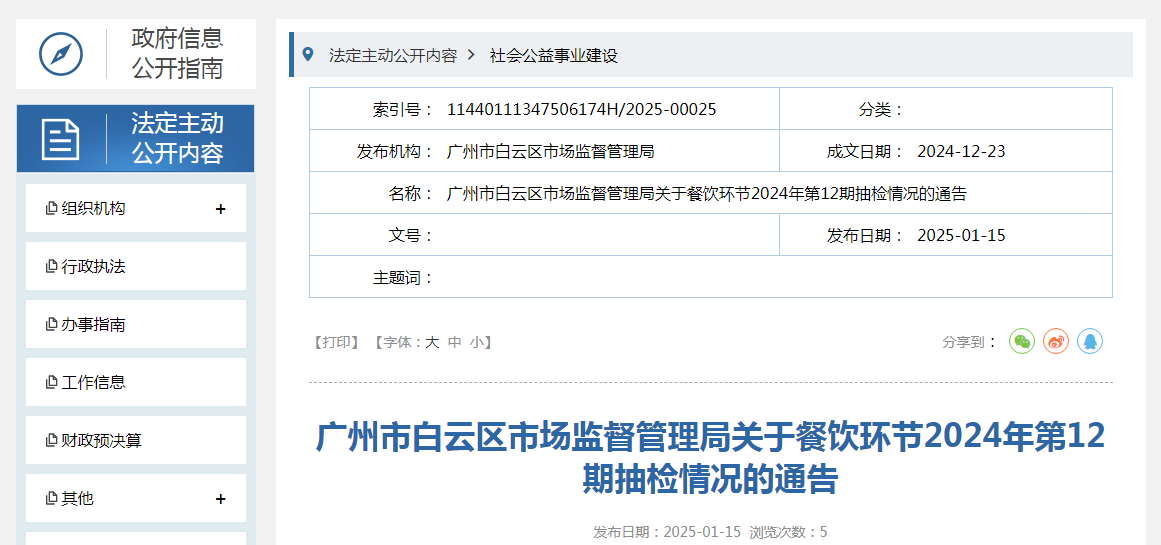Click 发布日期：2025-01-15 under the headline
Image resolution: width=1161 pixels, height=545 pixels.
[x=667, y=532]
